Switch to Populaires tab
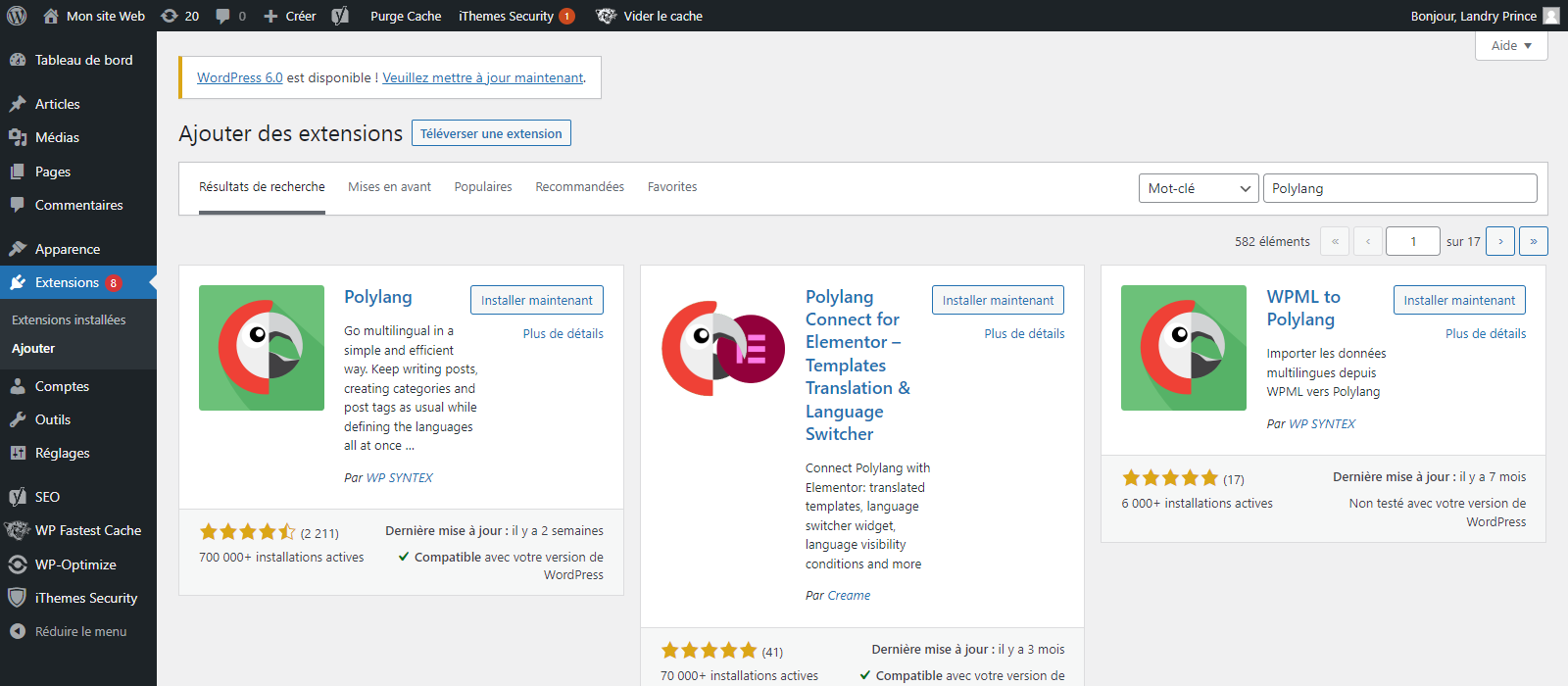The height and width of the screenshot is (686, 1568). click(483, 187)
